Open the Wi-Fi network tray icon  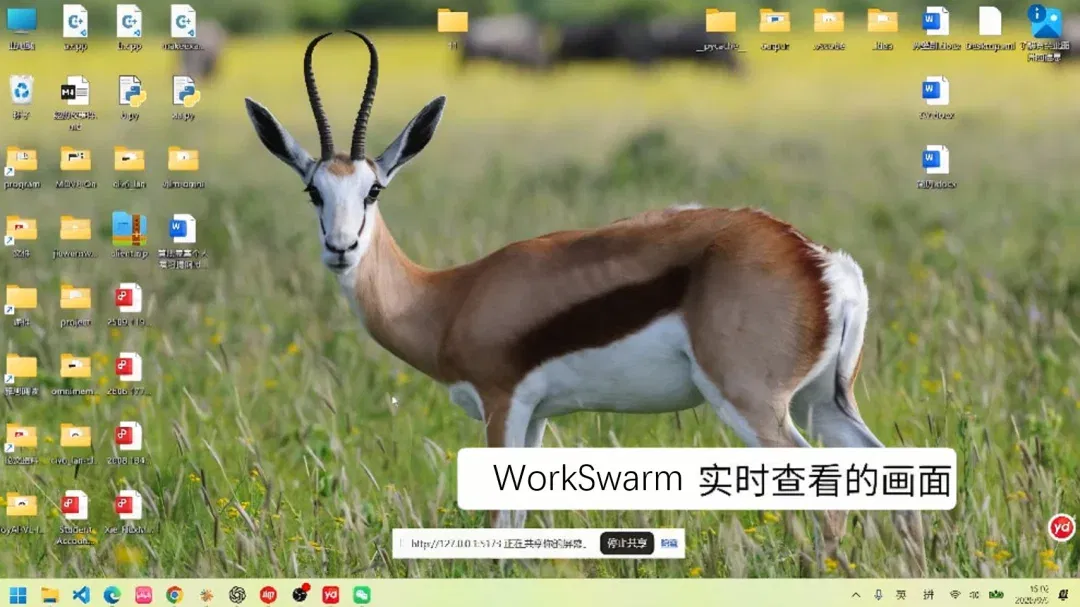click(955, 595)
